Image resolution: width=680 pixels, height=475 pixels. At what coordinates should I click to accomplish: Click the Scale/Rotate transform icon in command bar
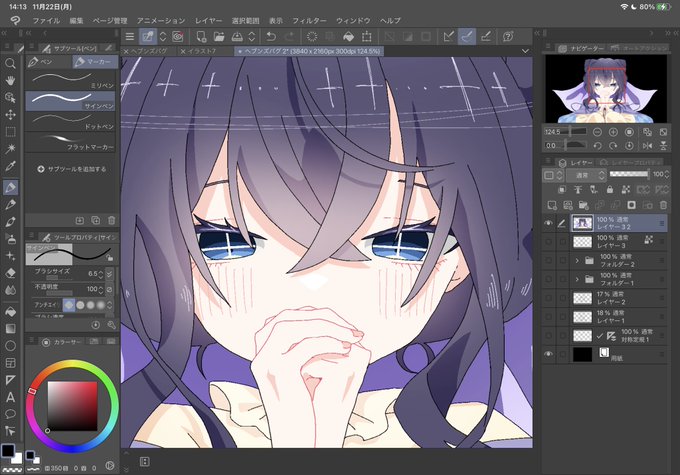pyautogui.click(x=366, y=36)
